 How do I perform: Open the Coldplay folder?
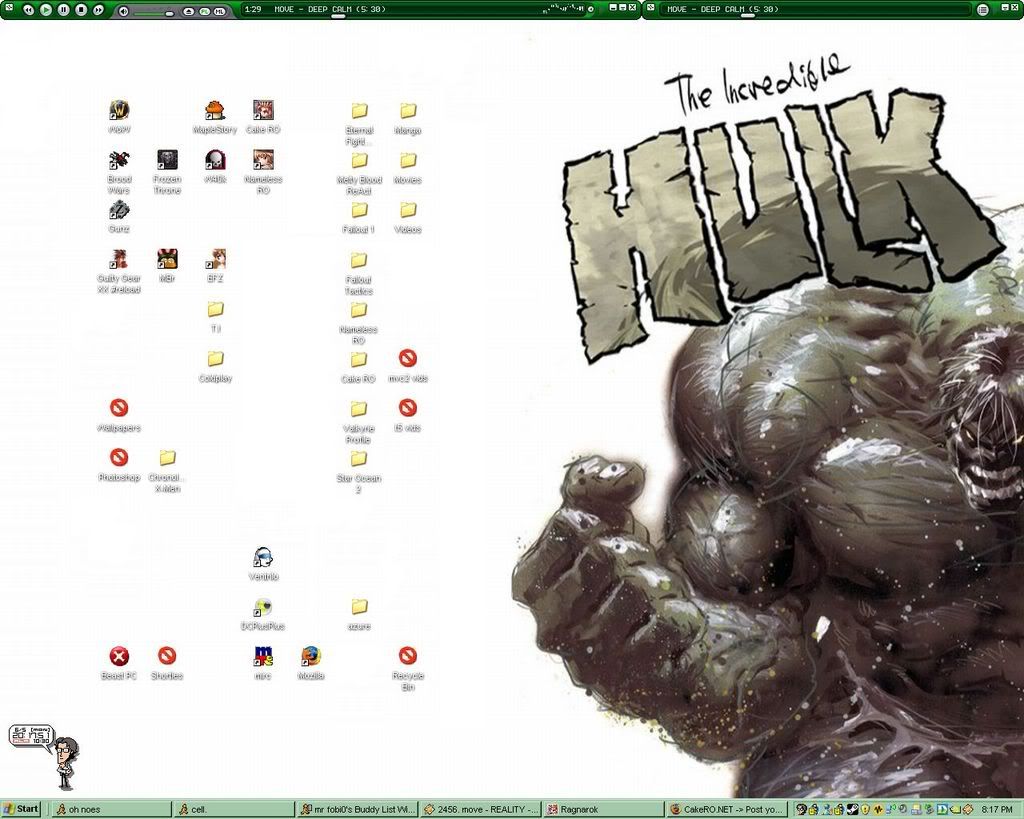216,366
